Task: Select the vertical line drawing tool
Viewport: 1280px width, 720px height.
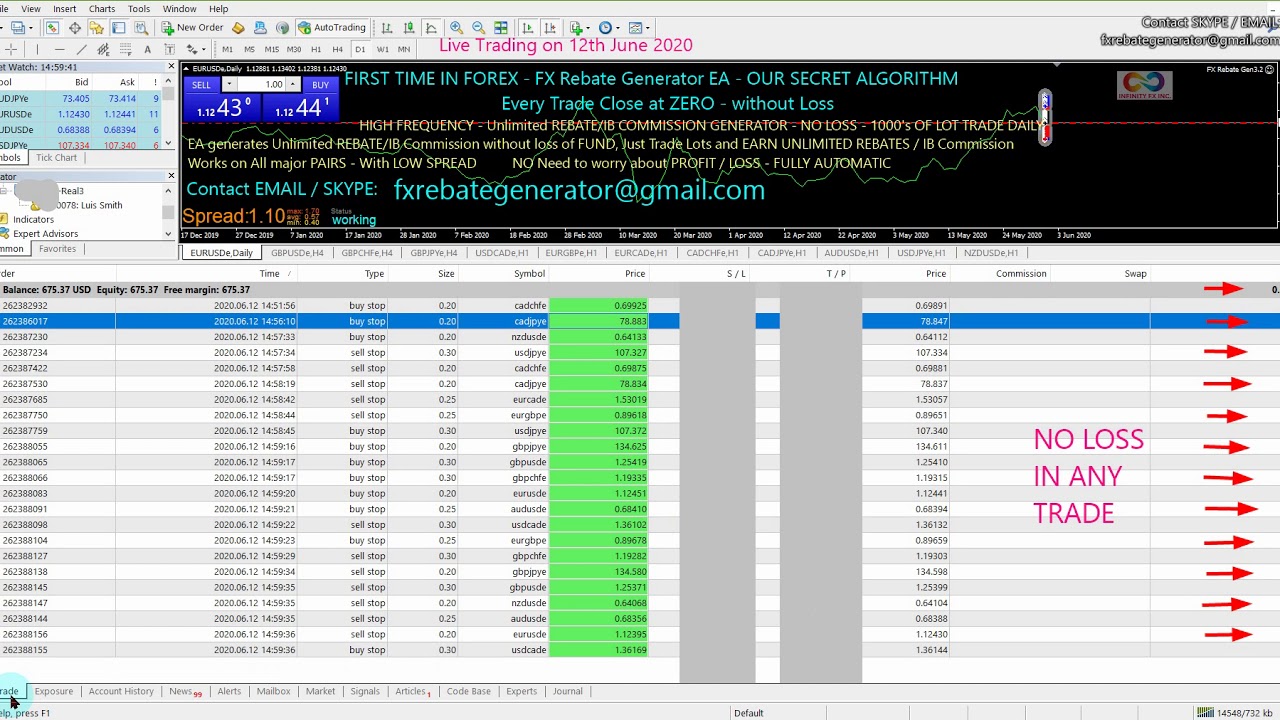Action: (37, 49)
